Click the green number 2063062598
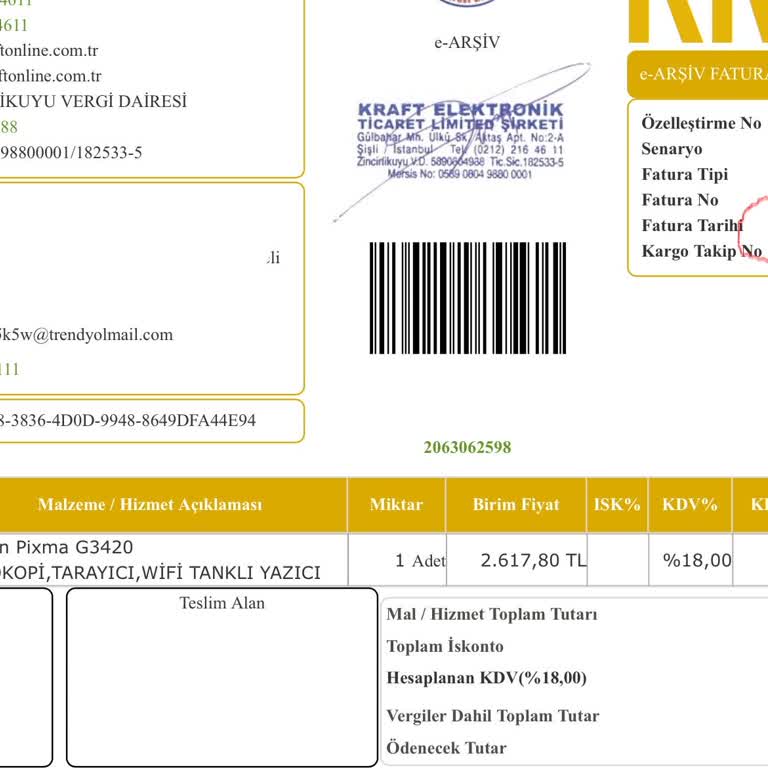Screen dimensions: 768x768 [x=467, y=447]
